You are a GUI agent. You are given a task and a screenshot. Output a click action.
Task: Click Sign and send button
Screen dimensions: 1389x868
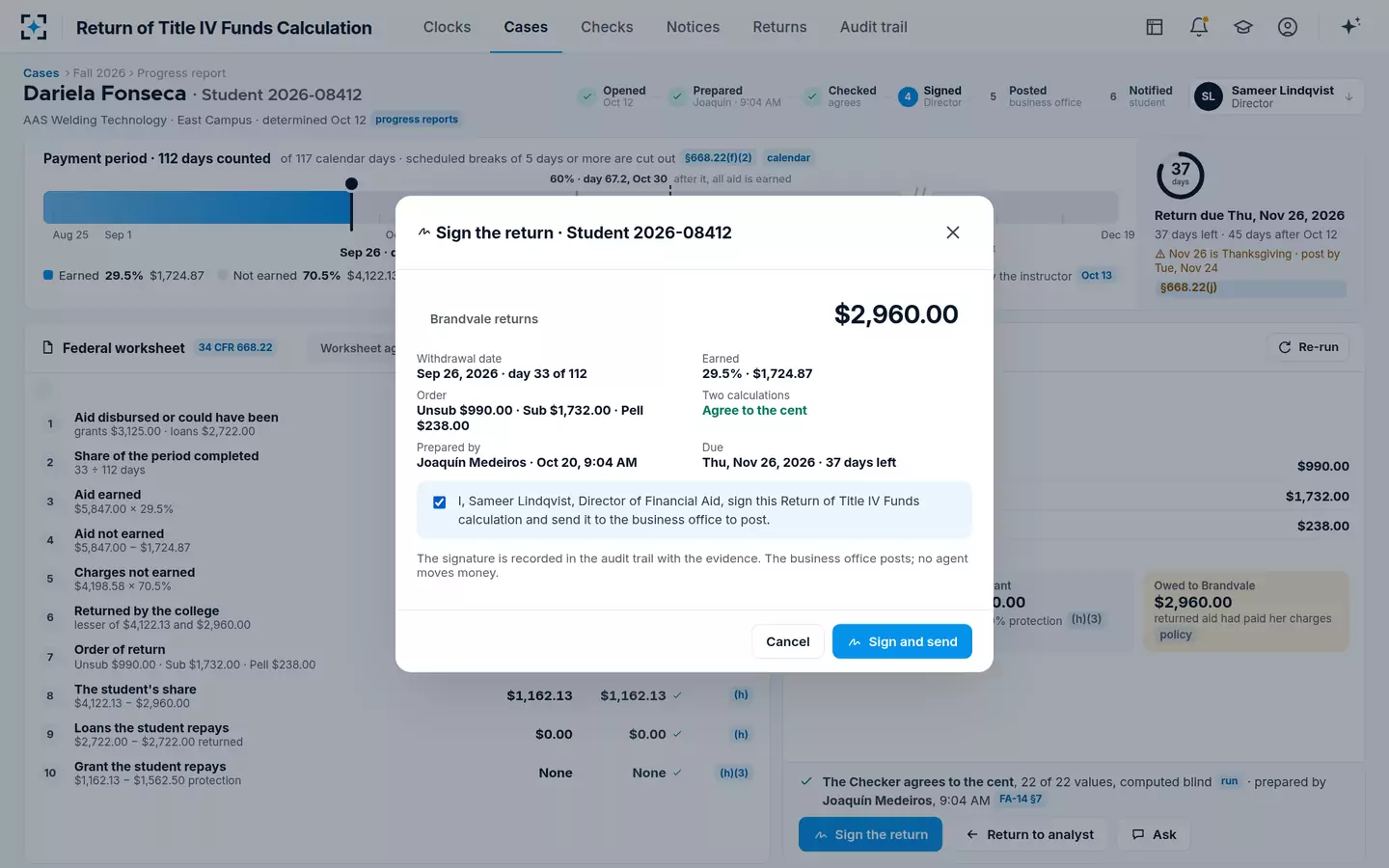point(902,641)
